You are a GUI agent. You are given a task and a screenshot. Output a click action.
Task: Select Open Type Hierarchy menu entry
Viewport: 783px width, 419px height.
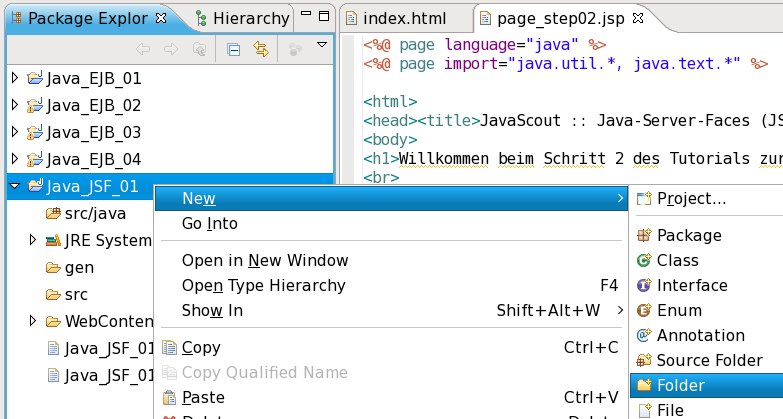click(263, 285)
